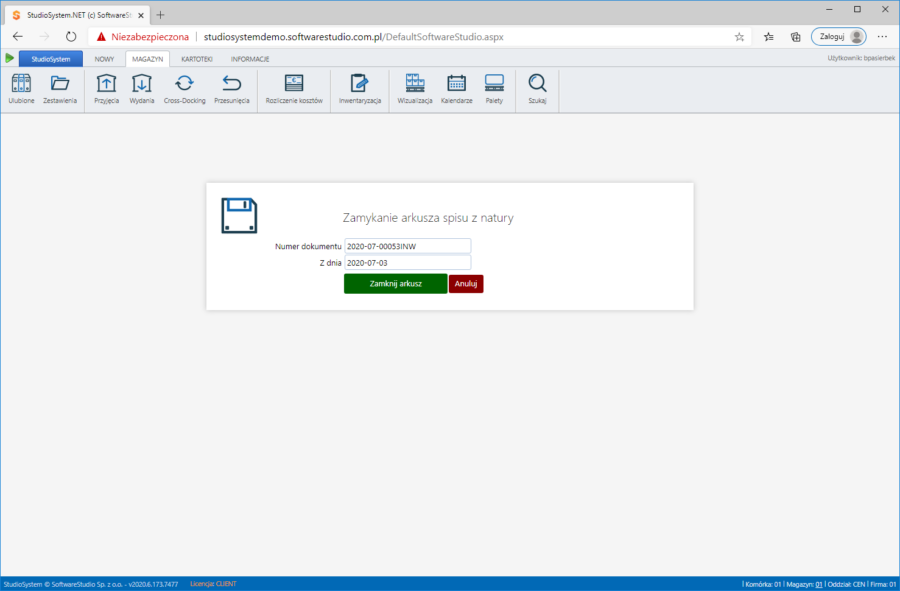Image resolution: width=900 pixels, height=591 pixels.
Task: Open Przyjęcia warehouse receipts
Action: pos(106,89)
